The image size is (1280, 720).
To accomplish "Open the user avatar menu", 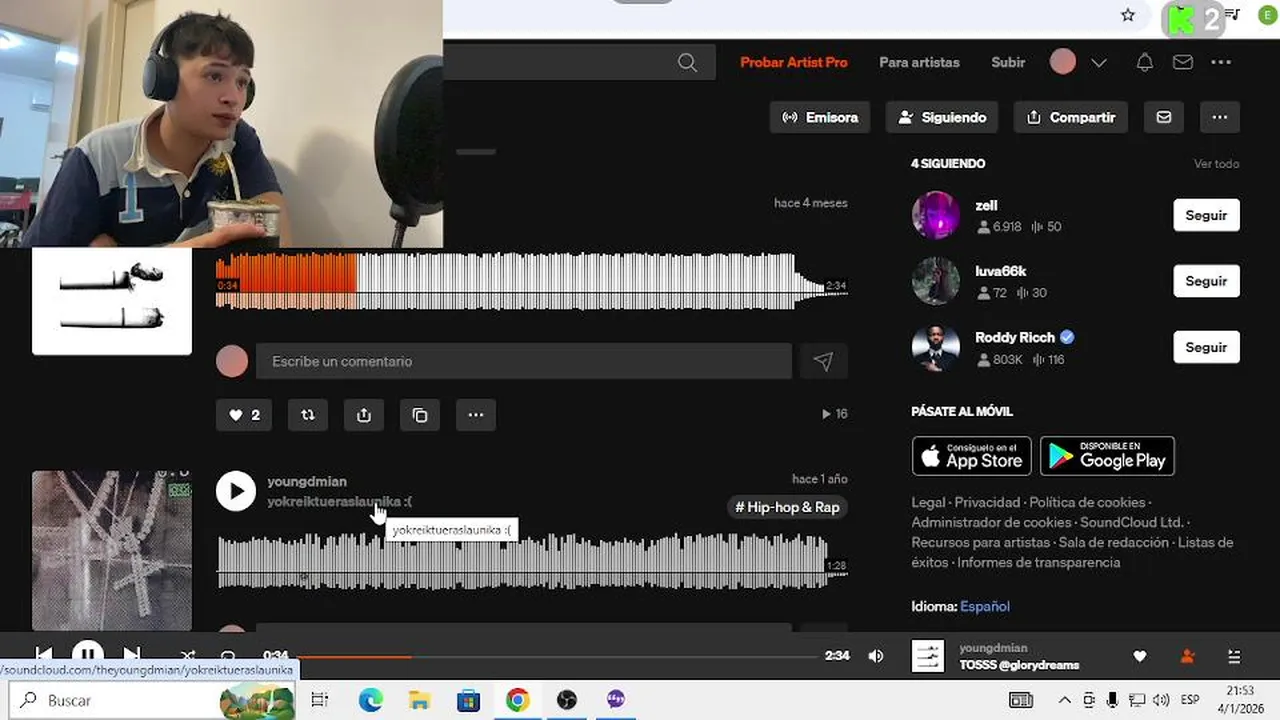I will (1063, 62).
